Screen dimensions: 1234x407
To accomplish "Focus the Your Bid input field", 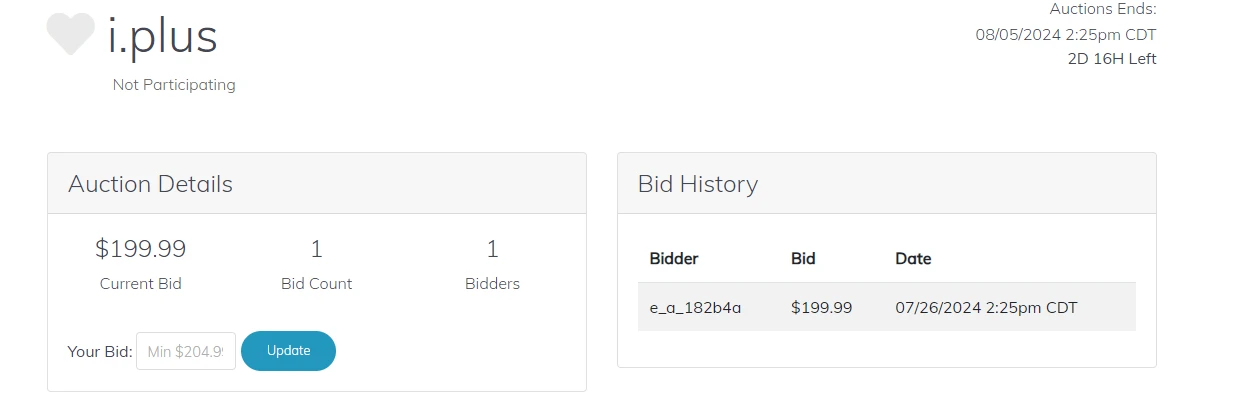I will (186, 351).
